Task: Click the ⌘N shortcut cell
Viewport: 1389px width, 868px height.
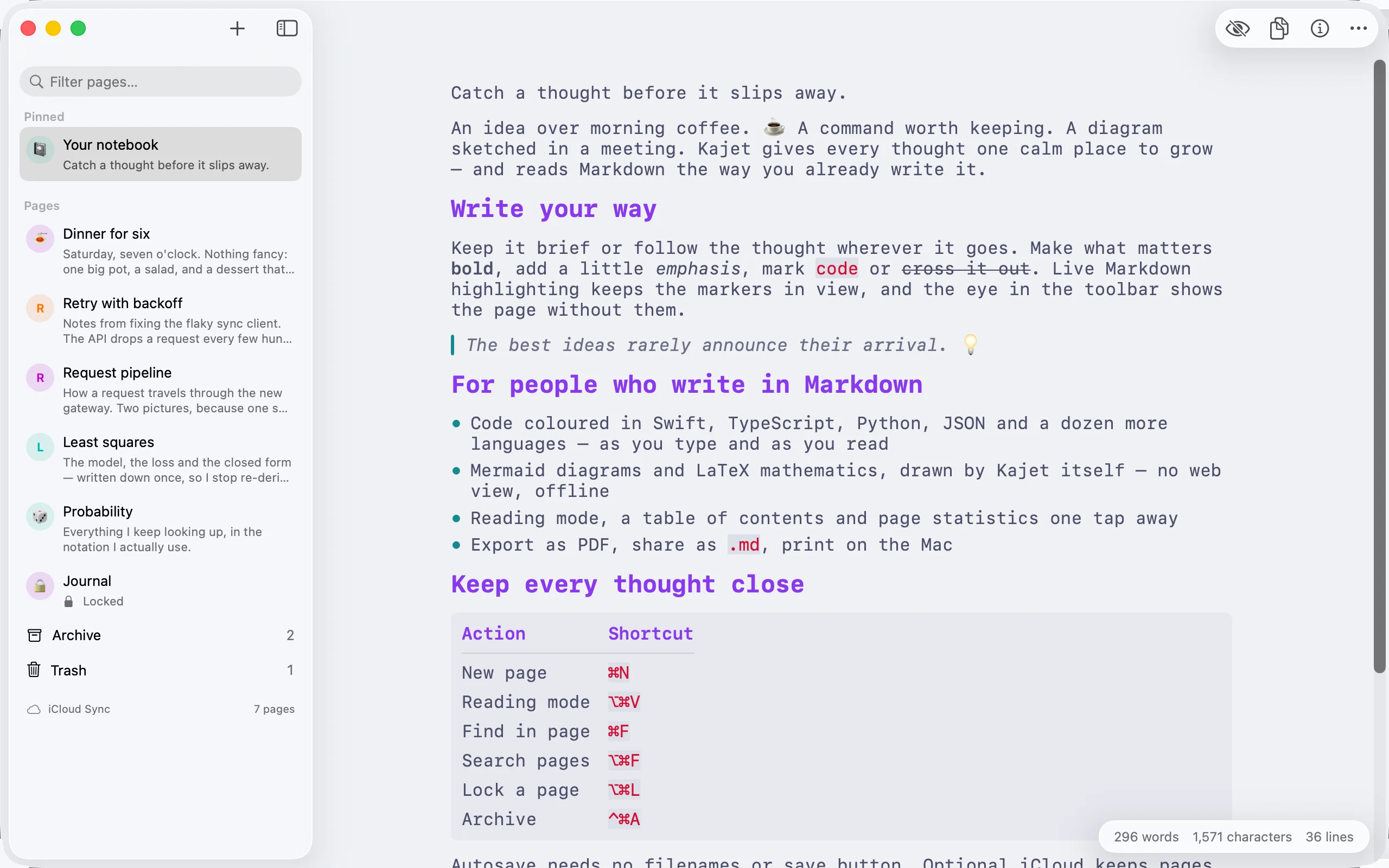Action: [x=618, y=673]
